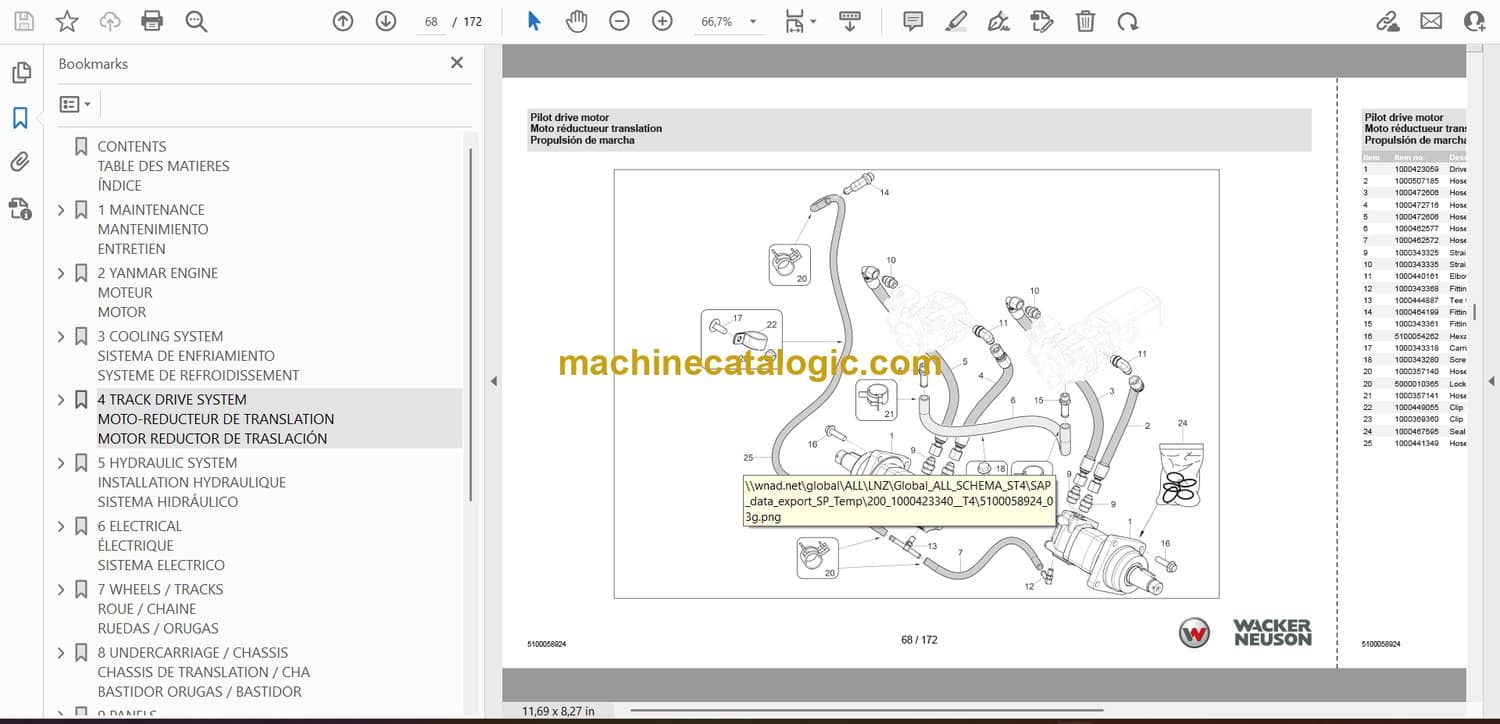Toggle the Bookmarks panel icon in sidebar
Viewport: 1500px width, 724px height.
point(20,118)
